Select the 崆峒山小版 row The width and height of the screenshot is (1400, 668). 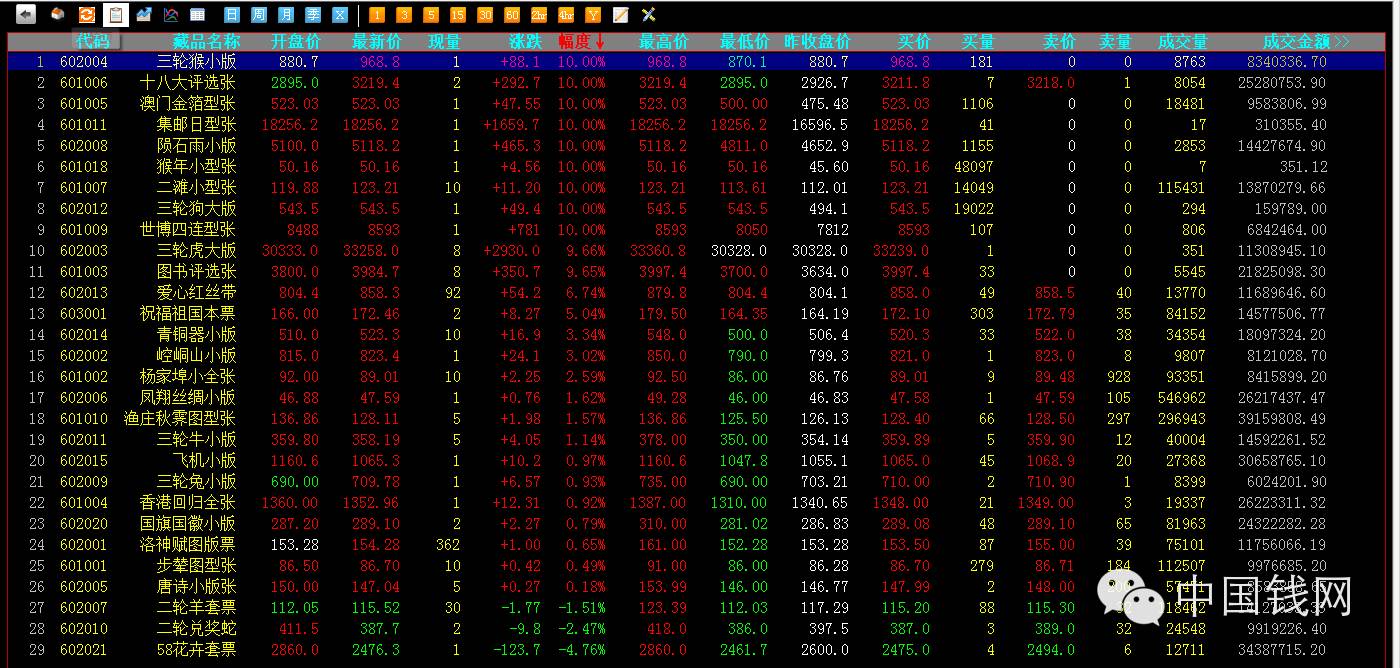[697, 355]
